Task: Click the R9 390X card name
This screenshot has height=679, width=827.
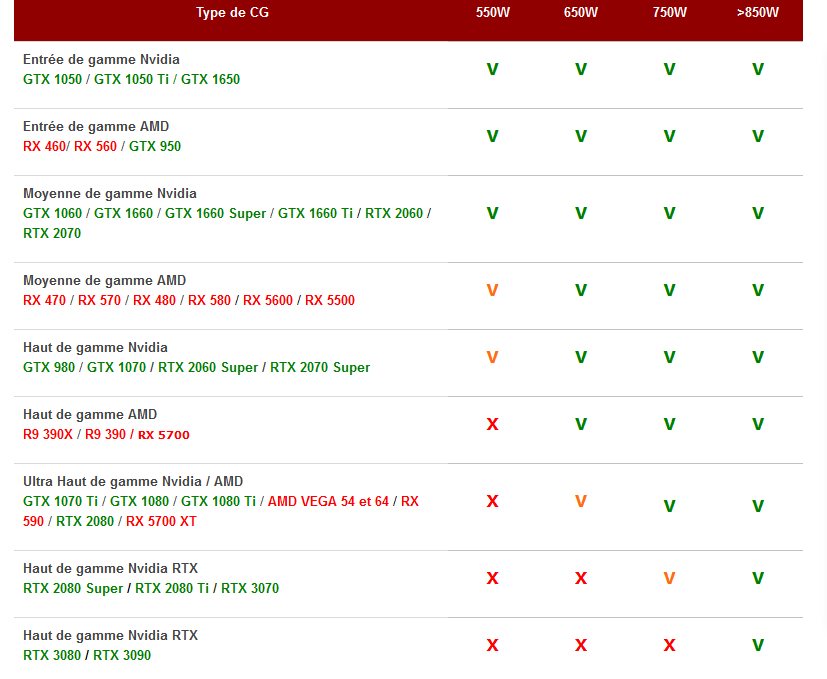Action: point(48,435)
